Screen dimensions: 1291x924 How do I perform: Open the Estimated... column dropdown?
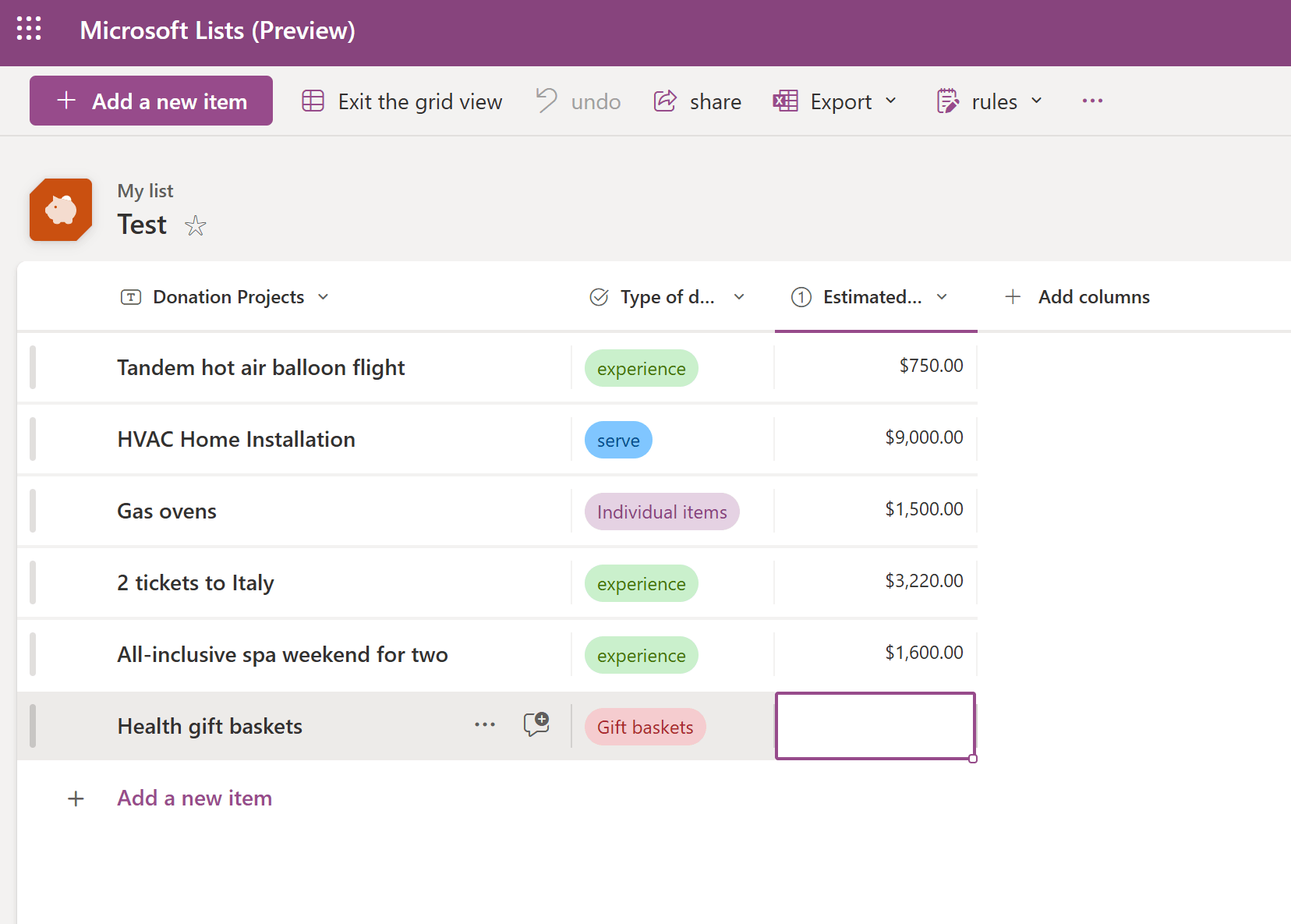pyautogui.click(x=942, y=297)
